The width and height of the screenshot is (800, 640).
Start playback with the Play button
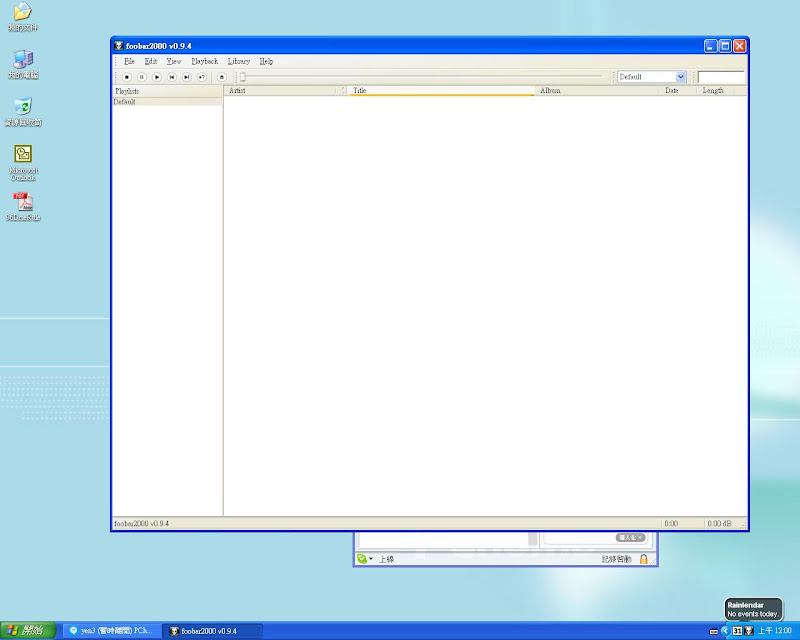[x=157, y=77]
